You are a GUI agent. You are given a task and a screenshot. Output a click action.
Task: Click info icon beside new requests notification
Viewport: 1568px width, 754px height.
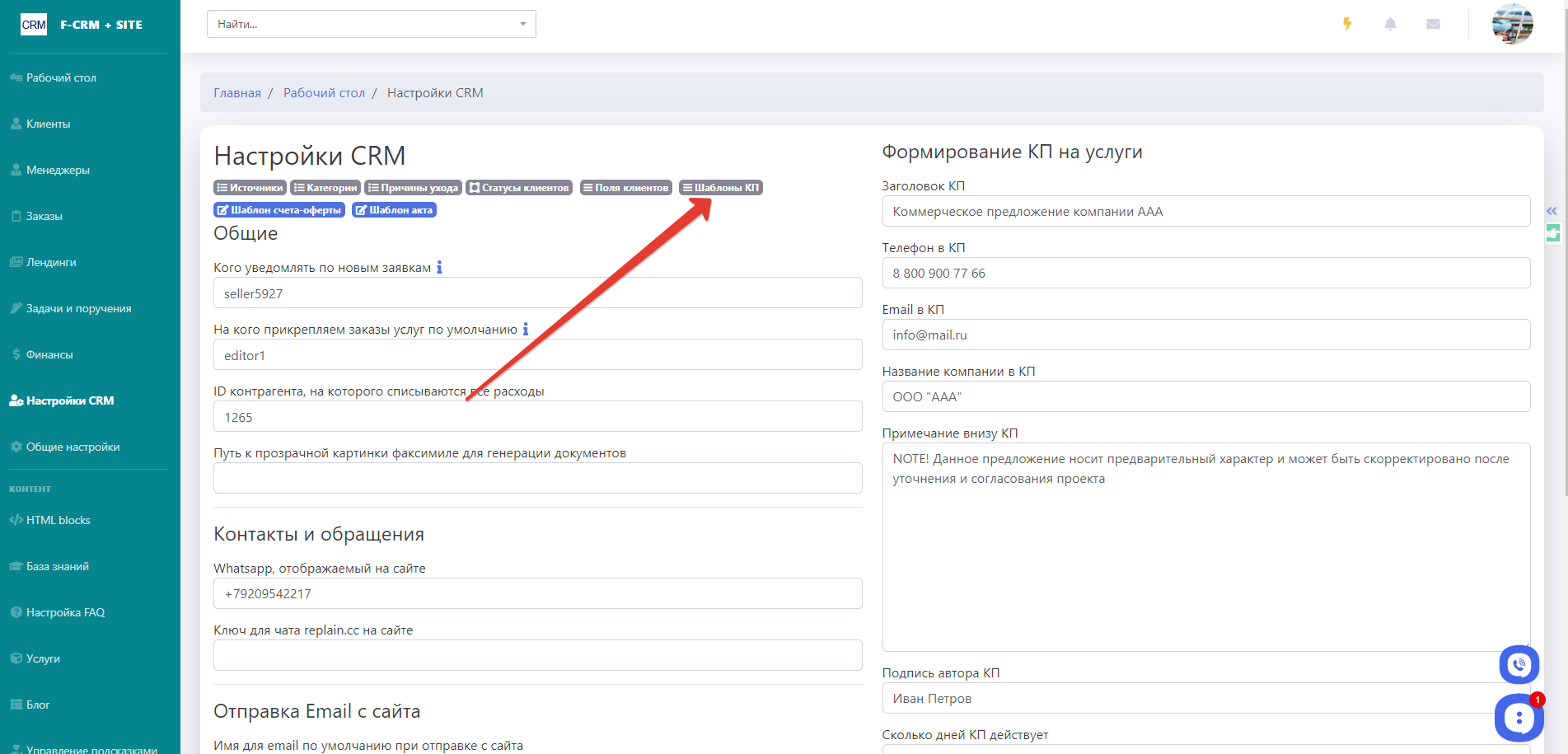pos(439,268)
